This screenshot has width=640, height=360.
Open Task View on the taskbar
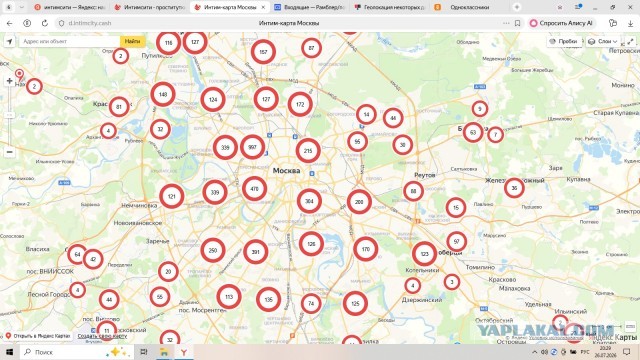[x=143, y=352]
